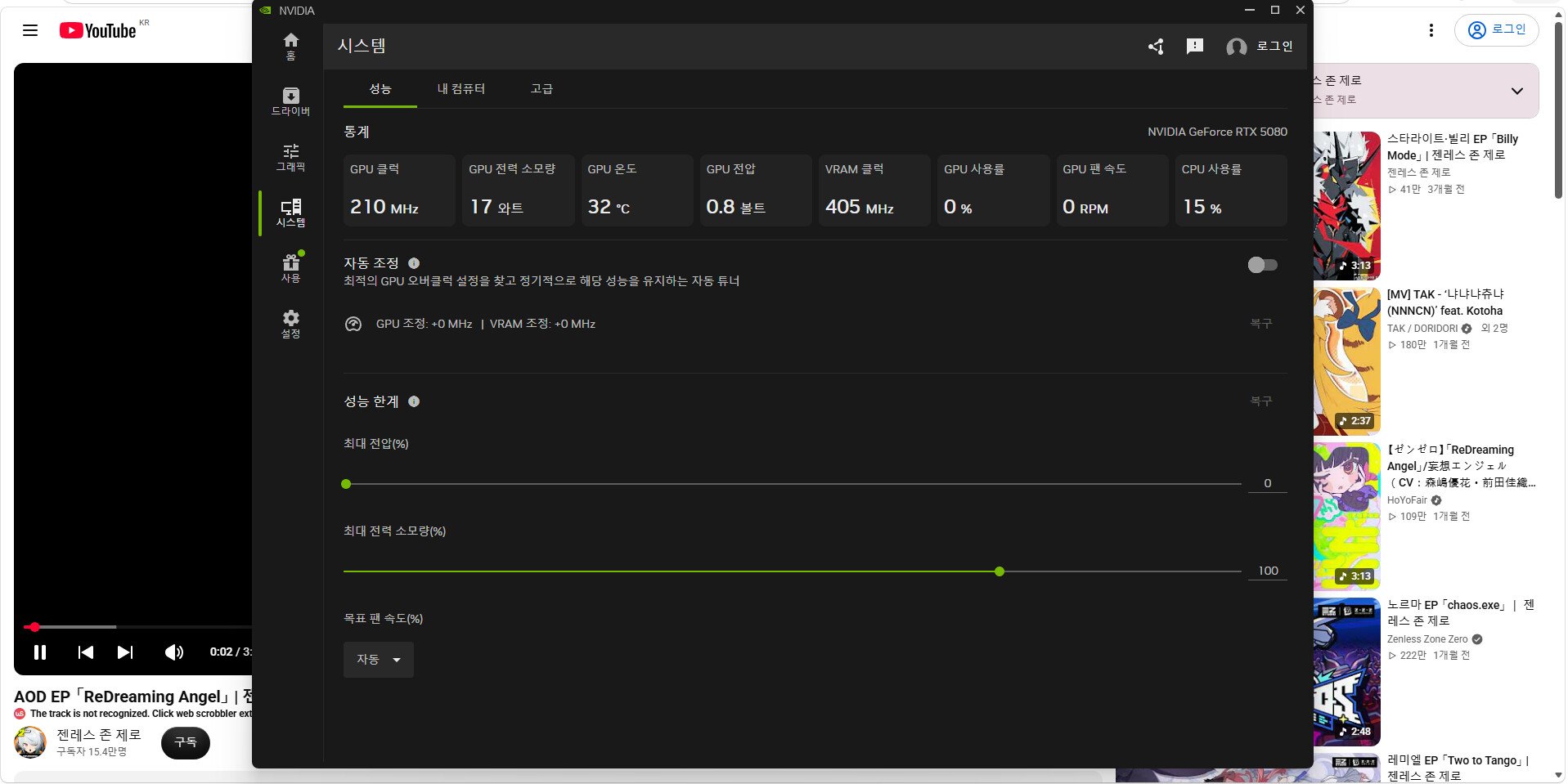1568x784 pixels.
Task: Open the Redeem (사용) gift icon
Action: [x=290, y=268]
